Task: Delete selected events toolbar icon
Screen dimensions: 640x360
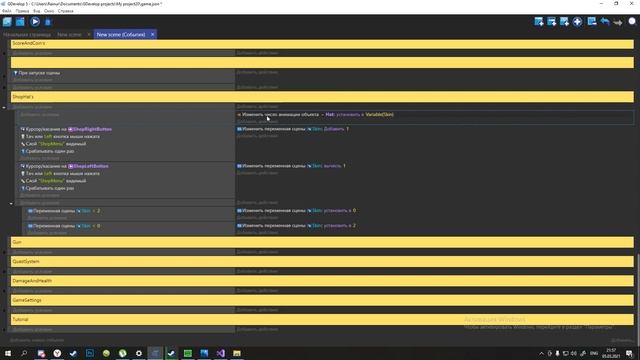Action: tap(591, 22)
